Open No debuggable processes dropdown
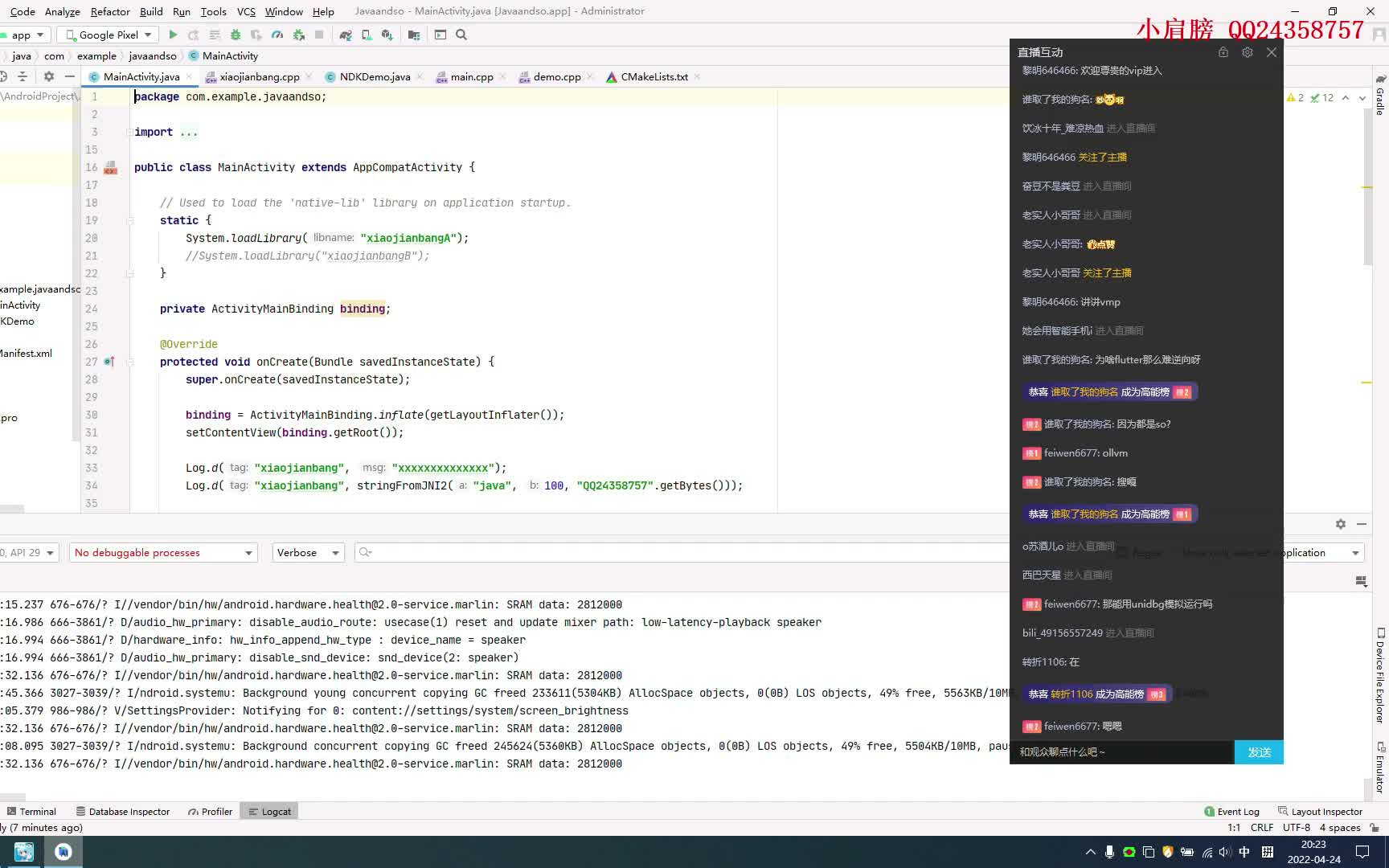 [163, 553]
